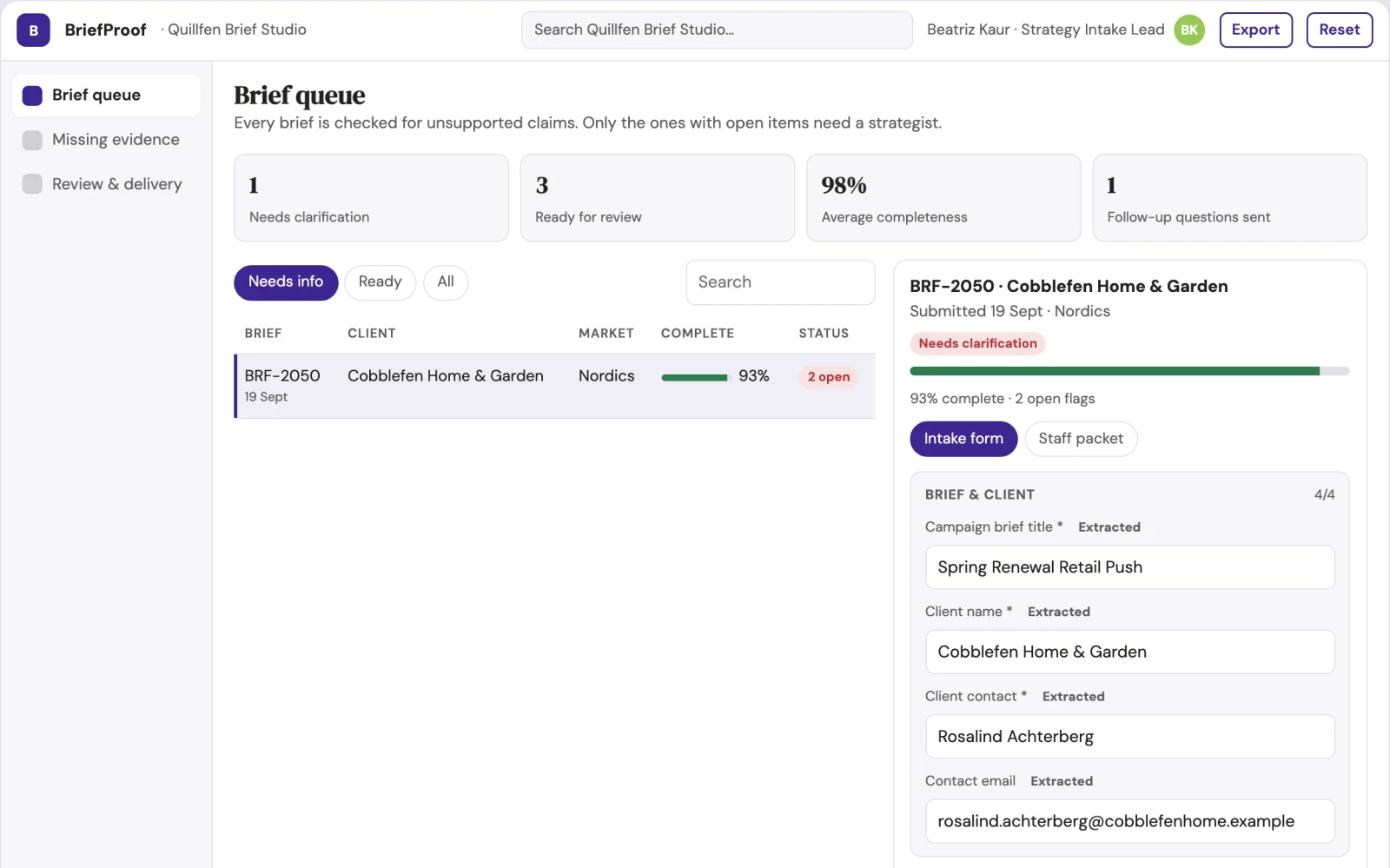Open Review & delivery section
This screenshot has height=868, width=1390.
(106, 184)
